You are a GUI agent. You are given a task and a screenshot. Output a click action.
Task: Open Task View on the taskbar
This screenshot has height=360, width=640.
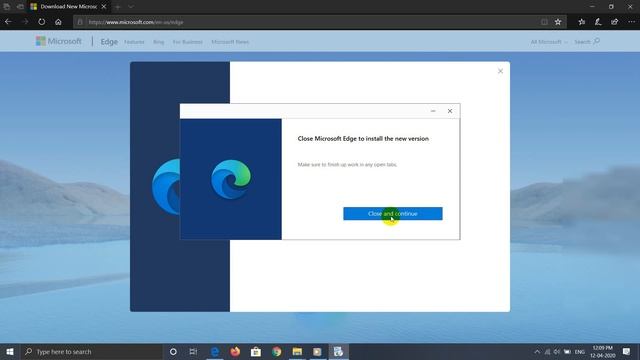point(193,351)
